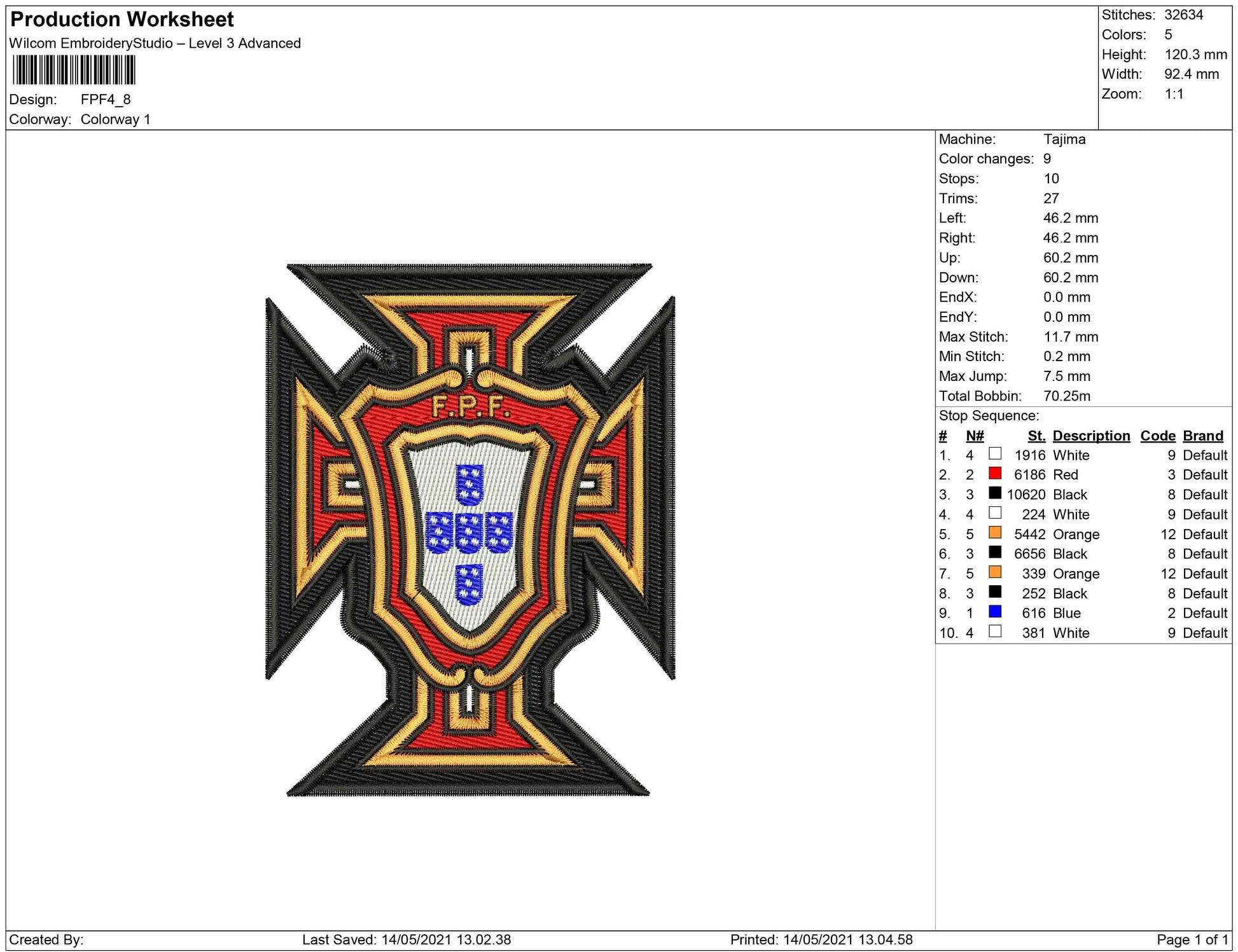Click the barcode under the worksheet title

[74, 70]
